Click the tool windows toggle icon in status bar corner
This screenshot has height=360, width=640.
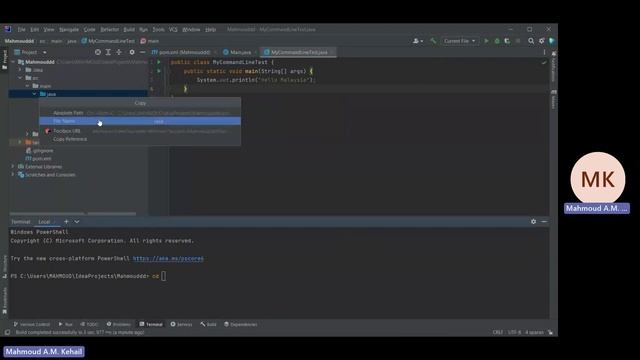click(x=7, y=332)
